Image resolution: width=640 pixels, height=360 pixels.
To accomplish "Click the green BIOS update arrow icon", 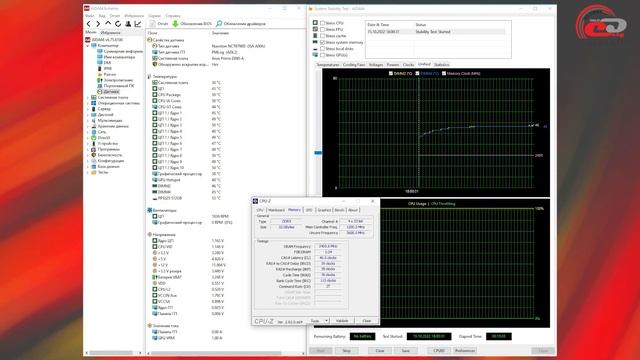I will coord(175,24).
